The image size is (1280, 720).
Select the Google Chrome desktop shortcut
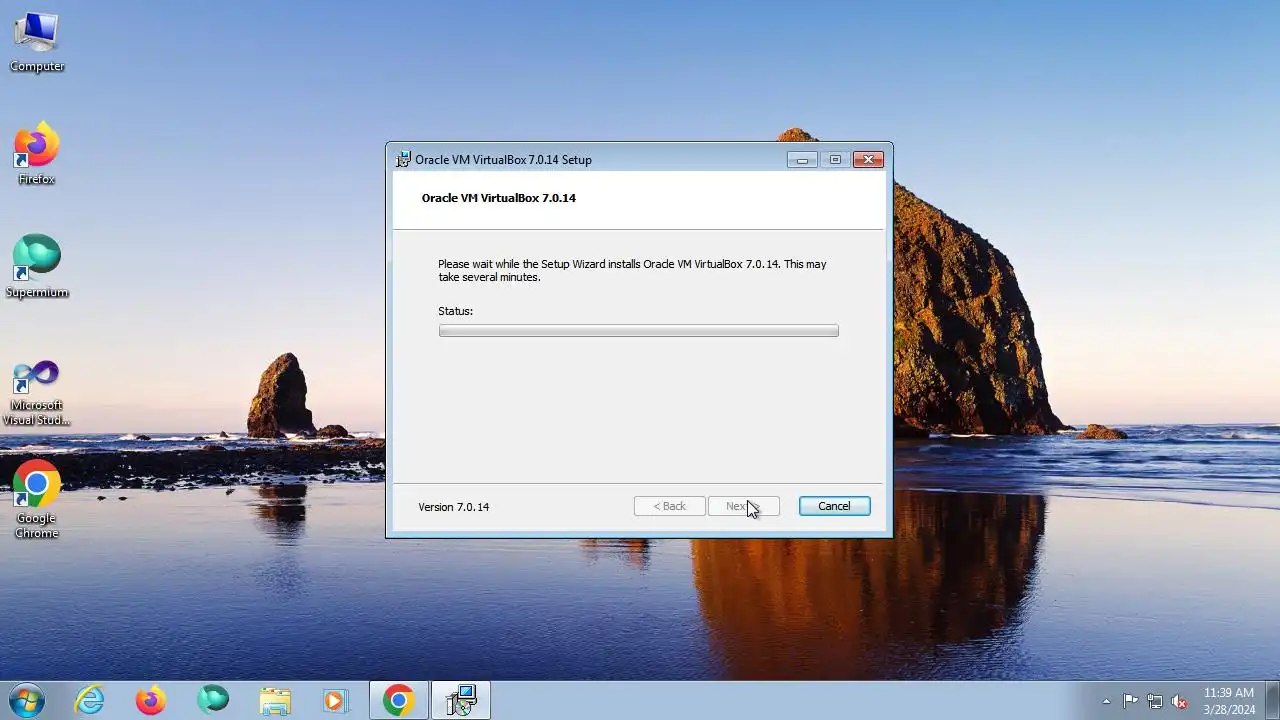[x=37, y=500]
